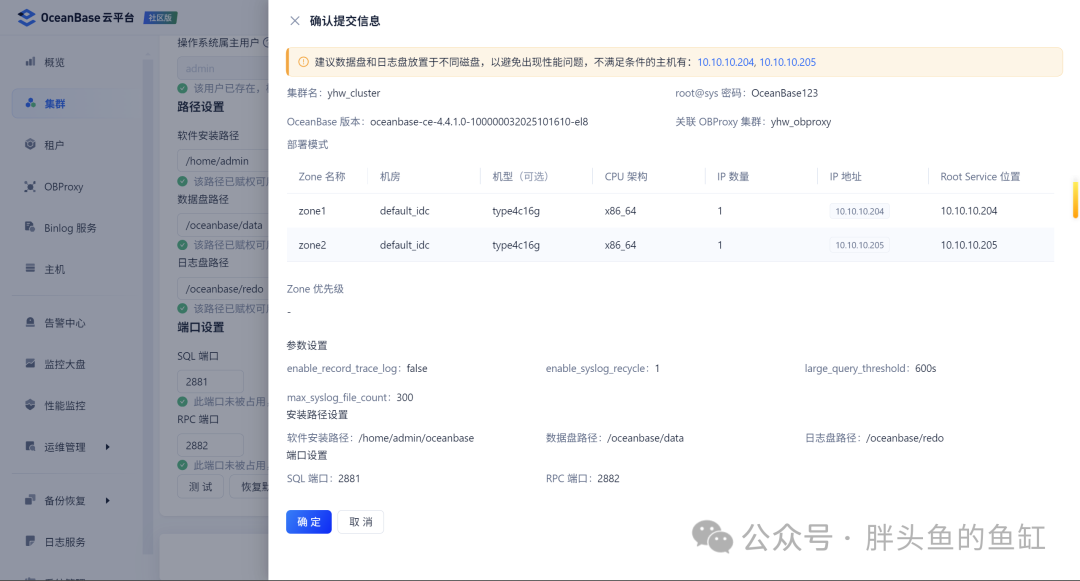This screenshot has height=581, width=1080.
Task: Click the SQL 端口 input showing 2881
Action: (210, 381)
